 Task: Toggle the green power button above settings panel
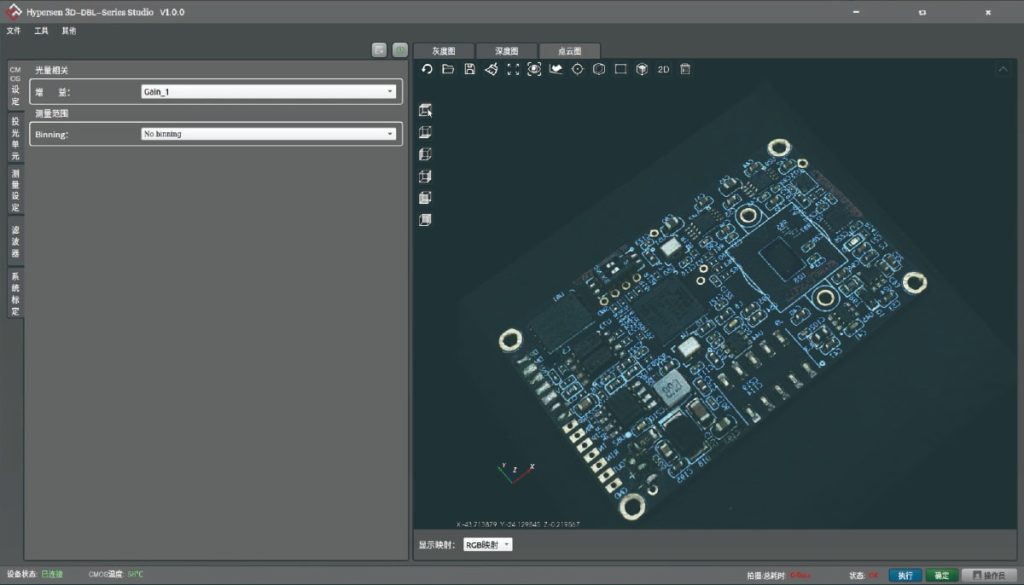point(399,50)
